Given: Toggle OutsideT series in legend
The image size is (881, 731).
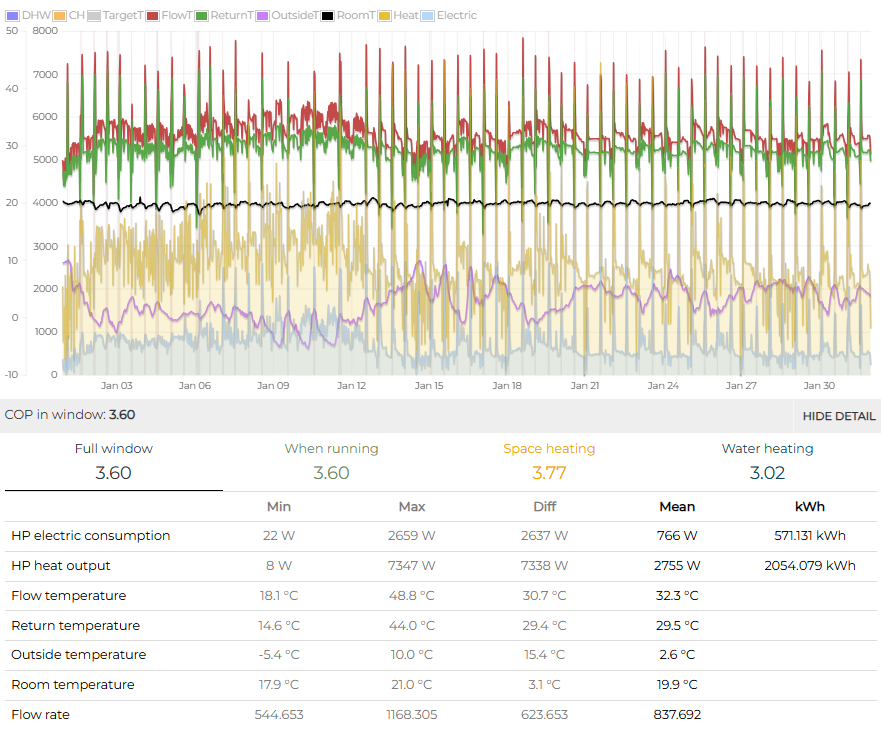Looking at the screenshot, I should click(264, 16).
